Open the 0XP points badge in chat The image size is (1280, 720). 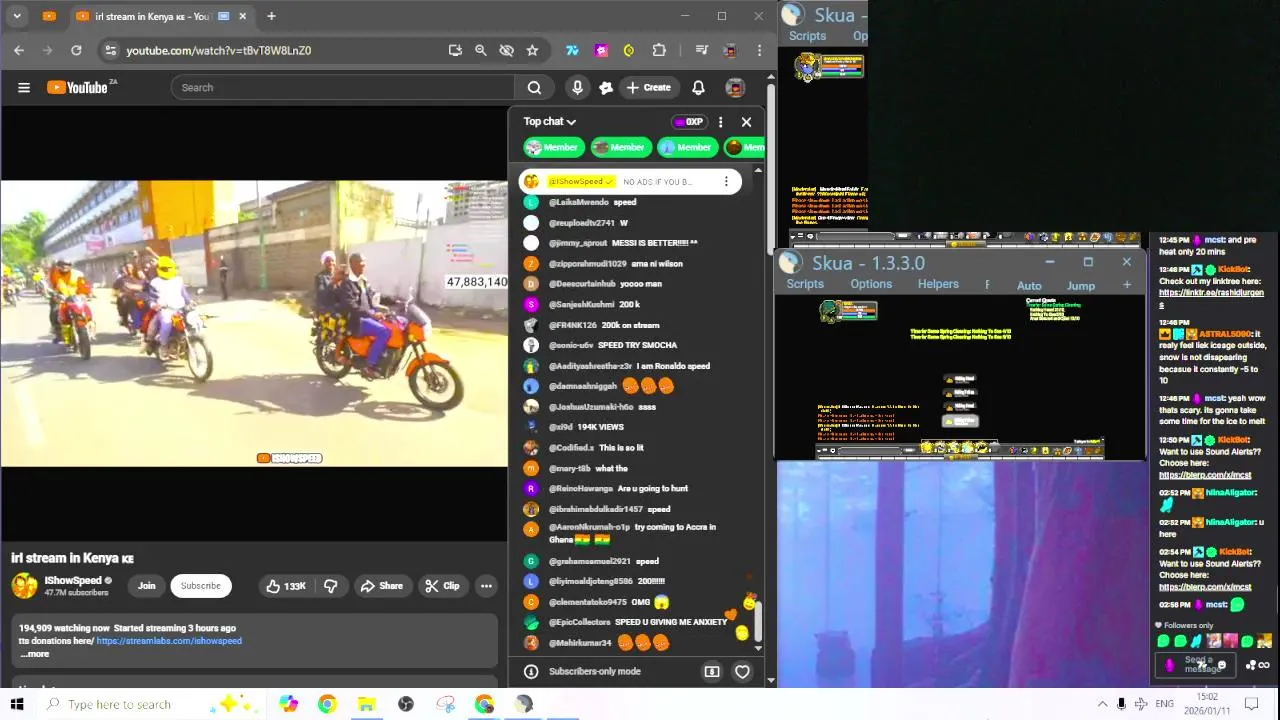point(688,122)
